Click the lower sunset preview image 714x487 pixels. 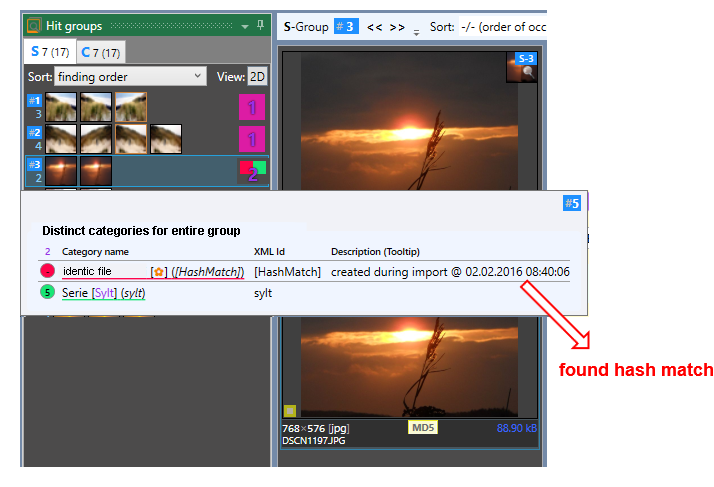409,367
